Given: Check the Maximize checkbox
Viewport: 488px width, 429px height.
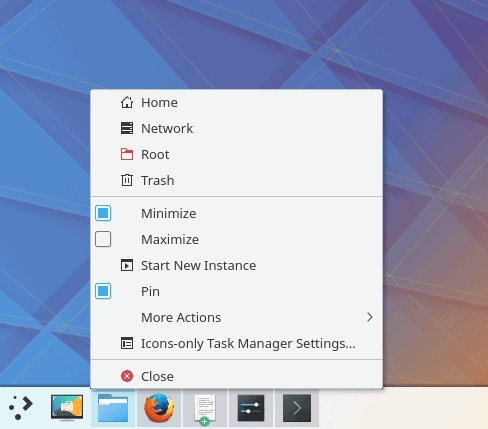Looking at the screenshot, I should tap(103, 239).
